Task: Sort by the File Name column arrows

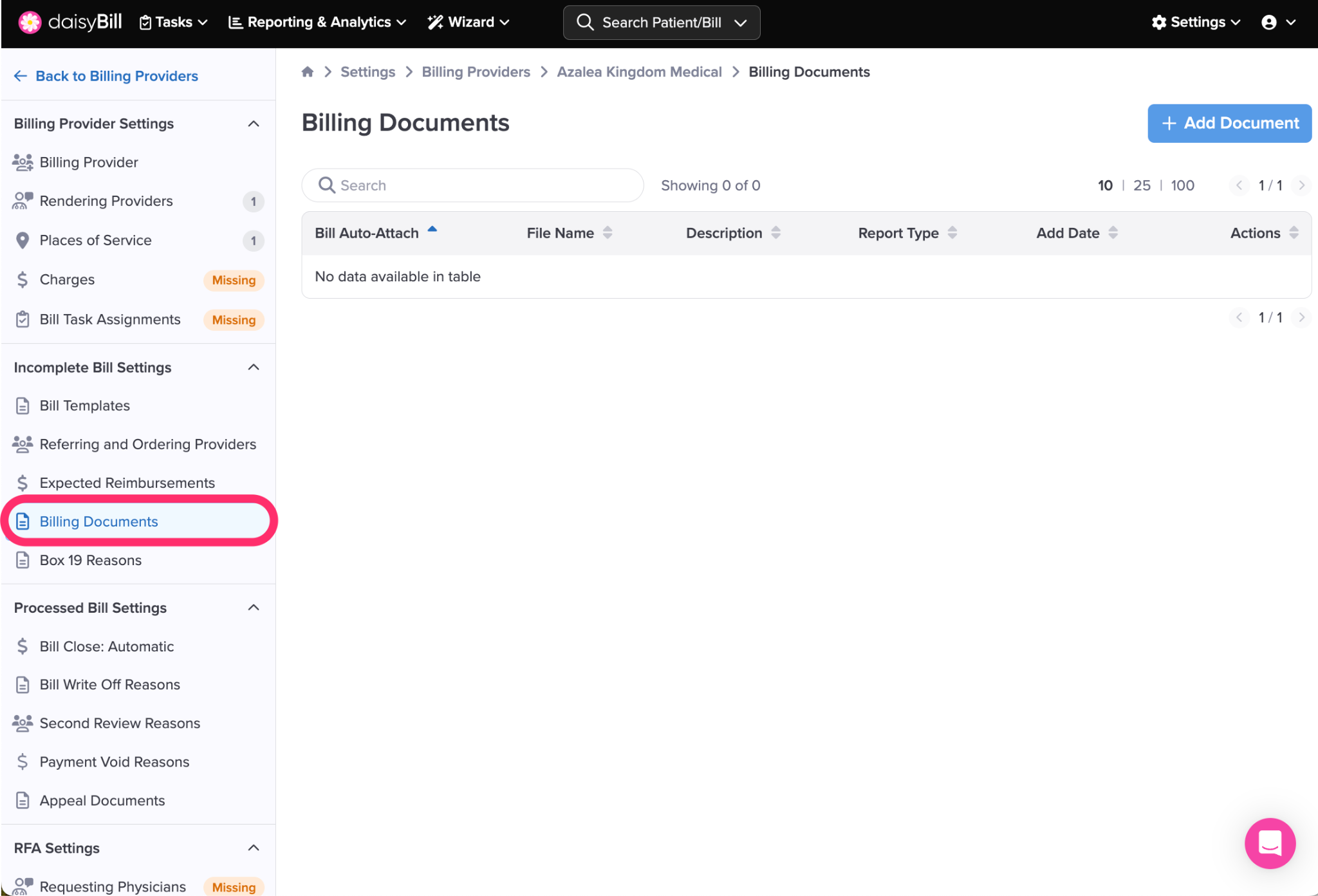Action: click(x=607, y=233)
